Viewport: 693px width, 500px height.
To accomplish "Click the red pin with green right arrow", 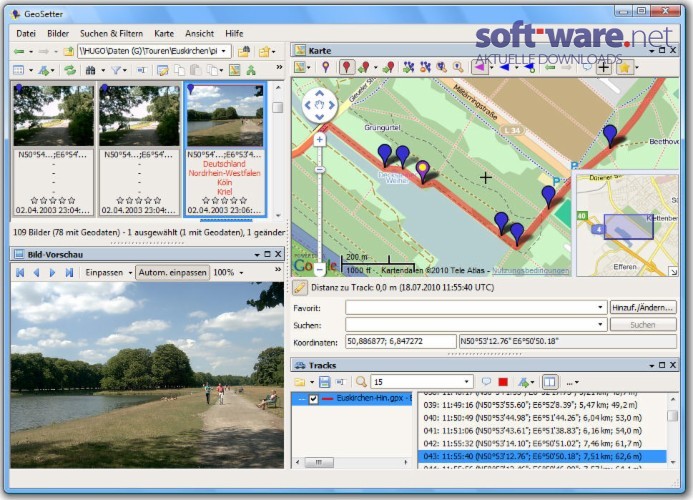I will pyautogui.click(x=389, y=67).
